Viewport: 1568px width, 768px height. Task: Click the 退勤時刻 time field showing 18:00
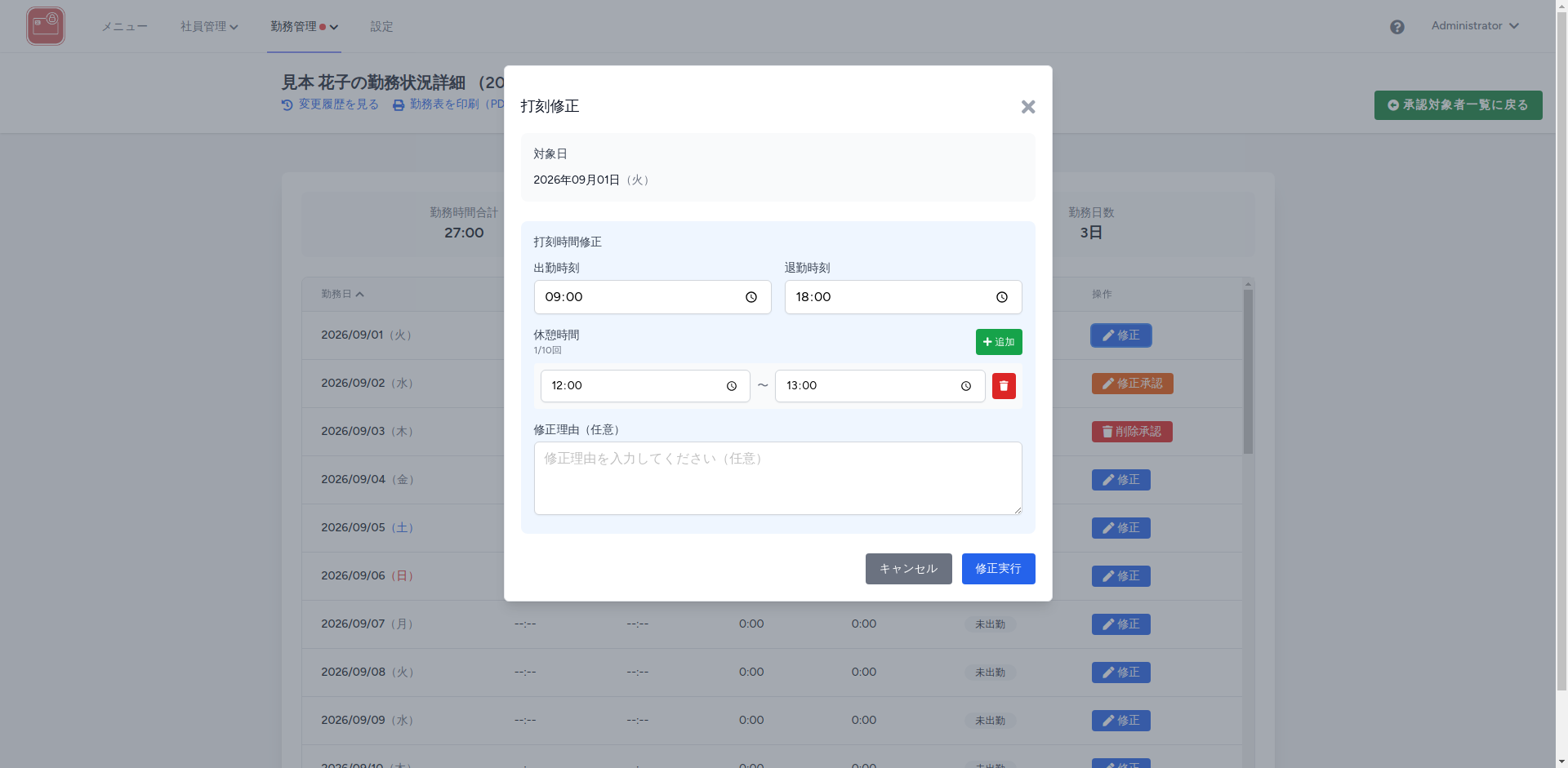(x=903, y=297)
